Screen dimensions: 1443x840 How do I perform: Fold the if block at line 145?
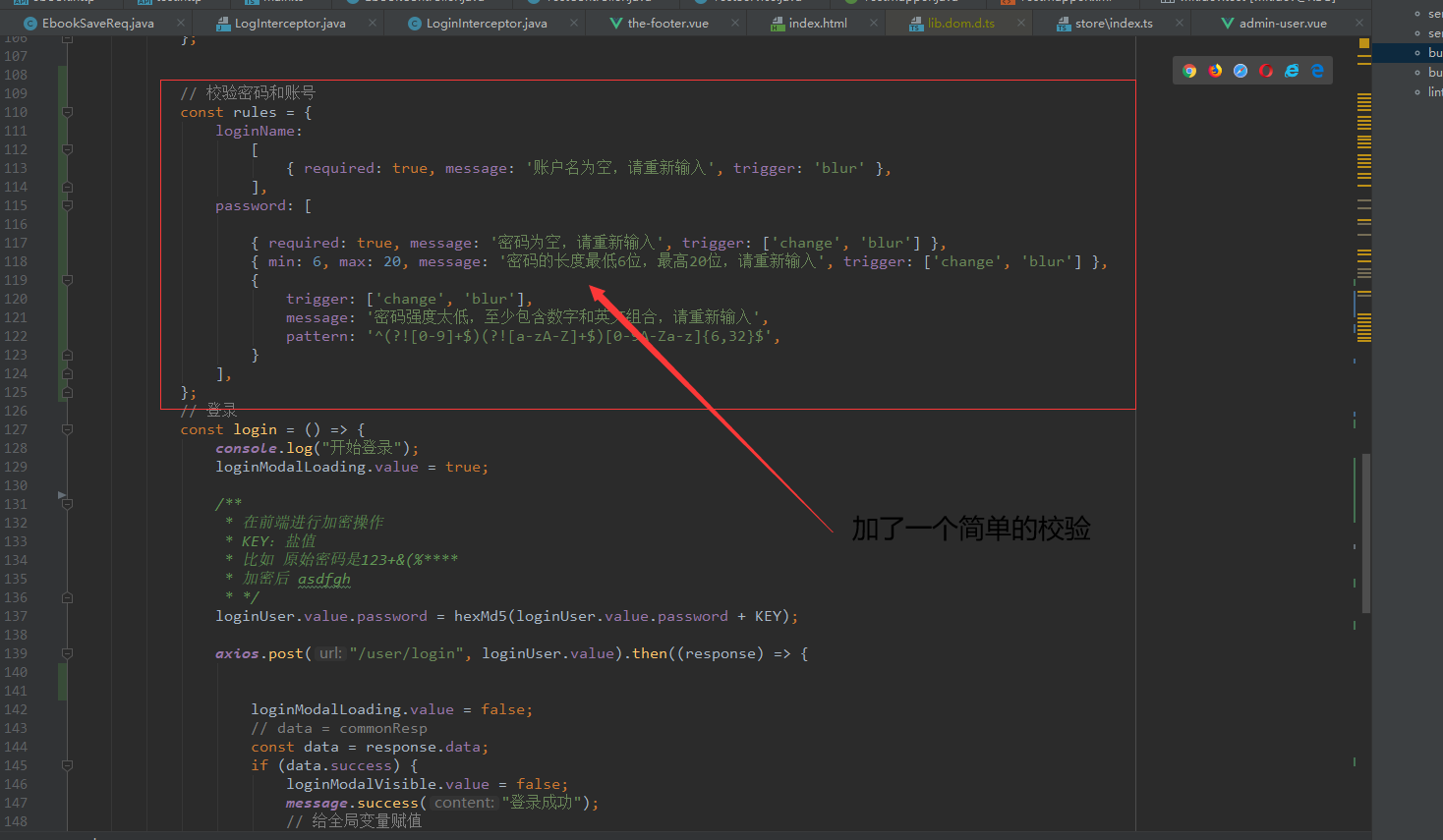click(x=68, y=765)
